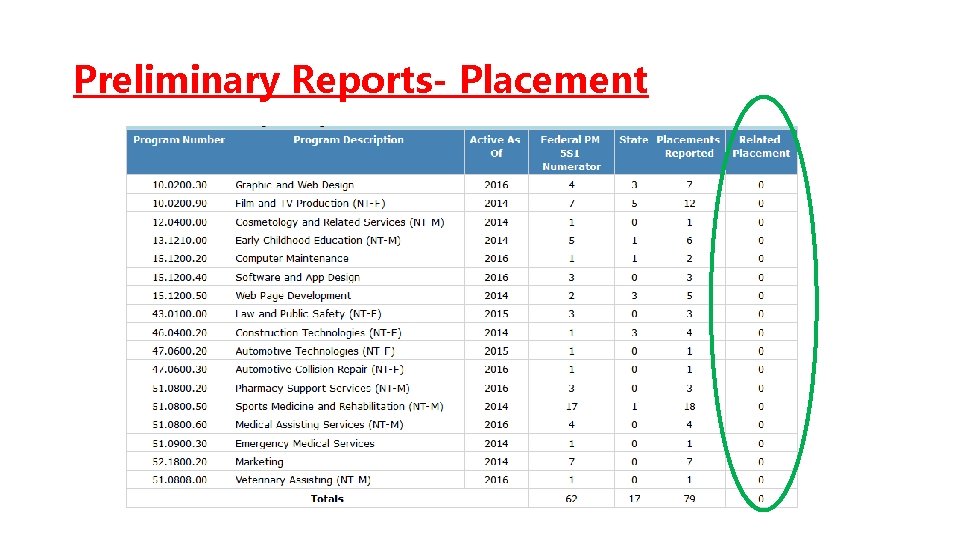
Task: Click program number 51.0800.50
Action: 179,407
